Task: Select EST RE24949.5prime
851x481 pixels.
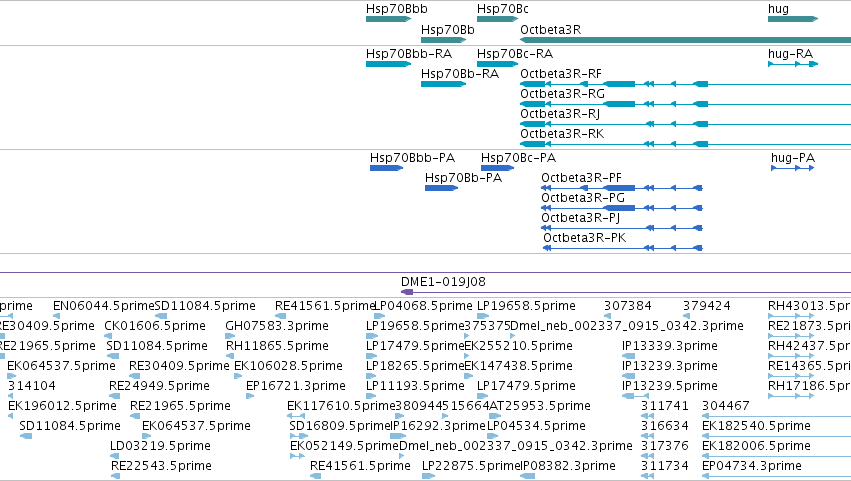Action: [x=115, y=396]
